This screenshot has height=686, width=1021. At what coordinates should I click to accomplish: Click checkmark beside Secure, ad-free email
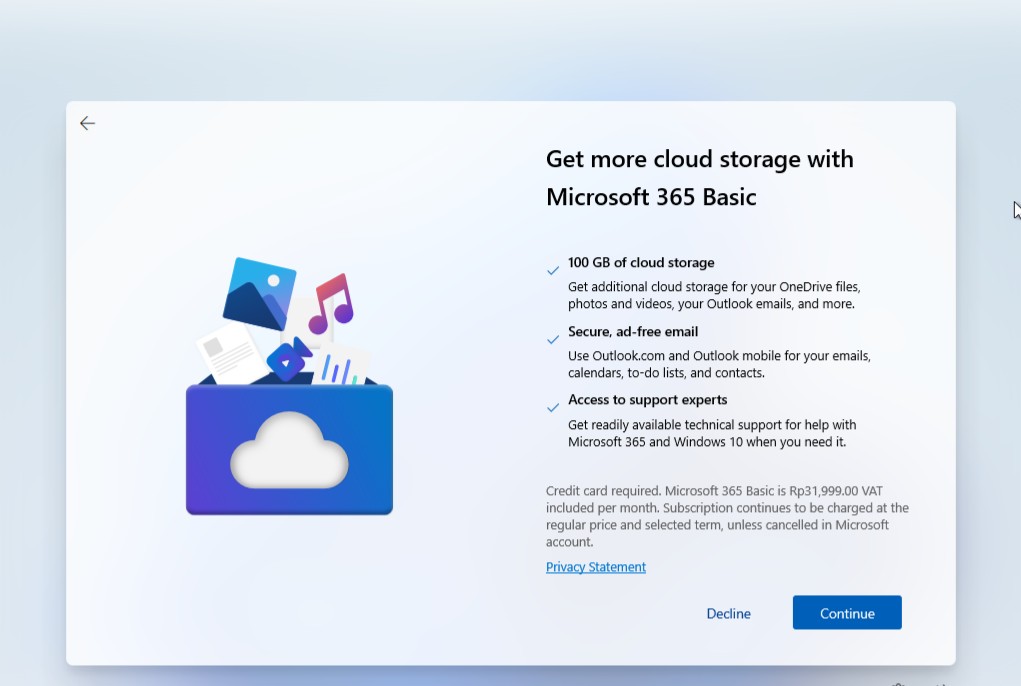pos(553,339)
